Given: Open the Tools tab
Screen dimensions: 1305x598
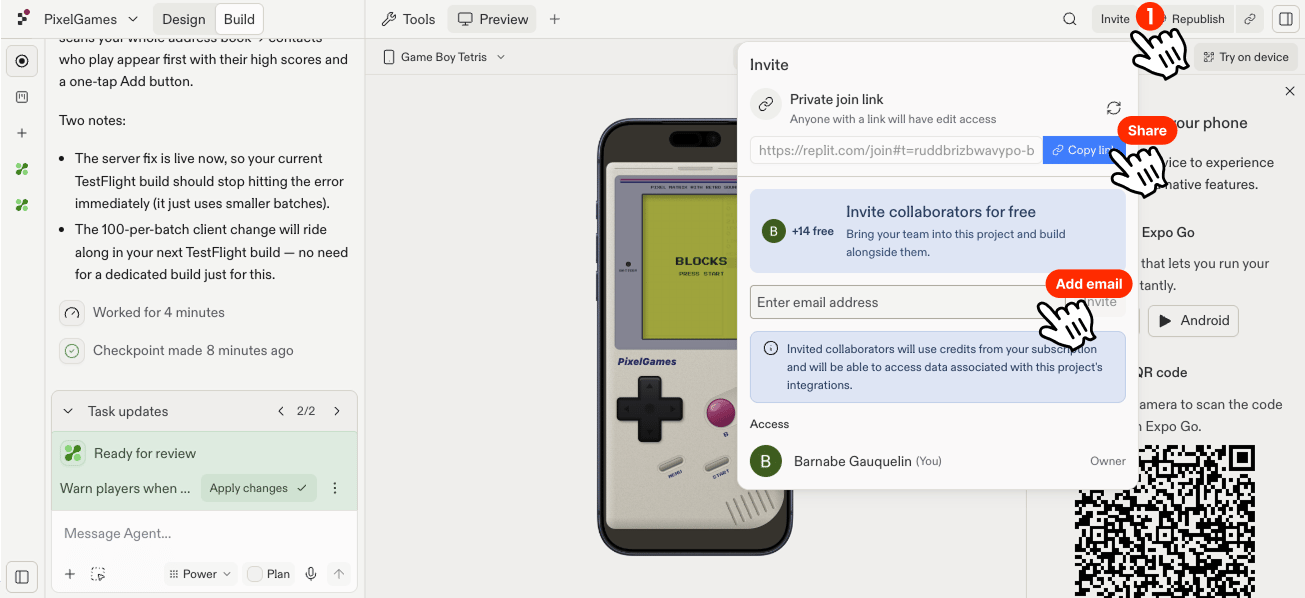Looking at the screenshot, I should tap(408, 19).
